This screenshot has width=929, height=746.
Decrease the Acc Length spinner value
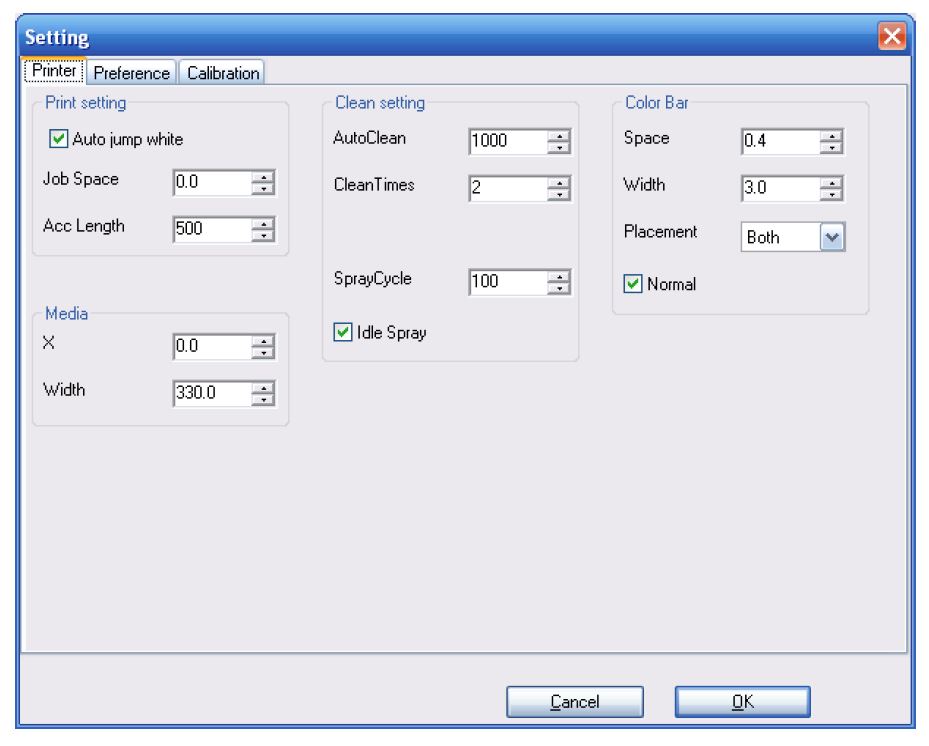263,236
